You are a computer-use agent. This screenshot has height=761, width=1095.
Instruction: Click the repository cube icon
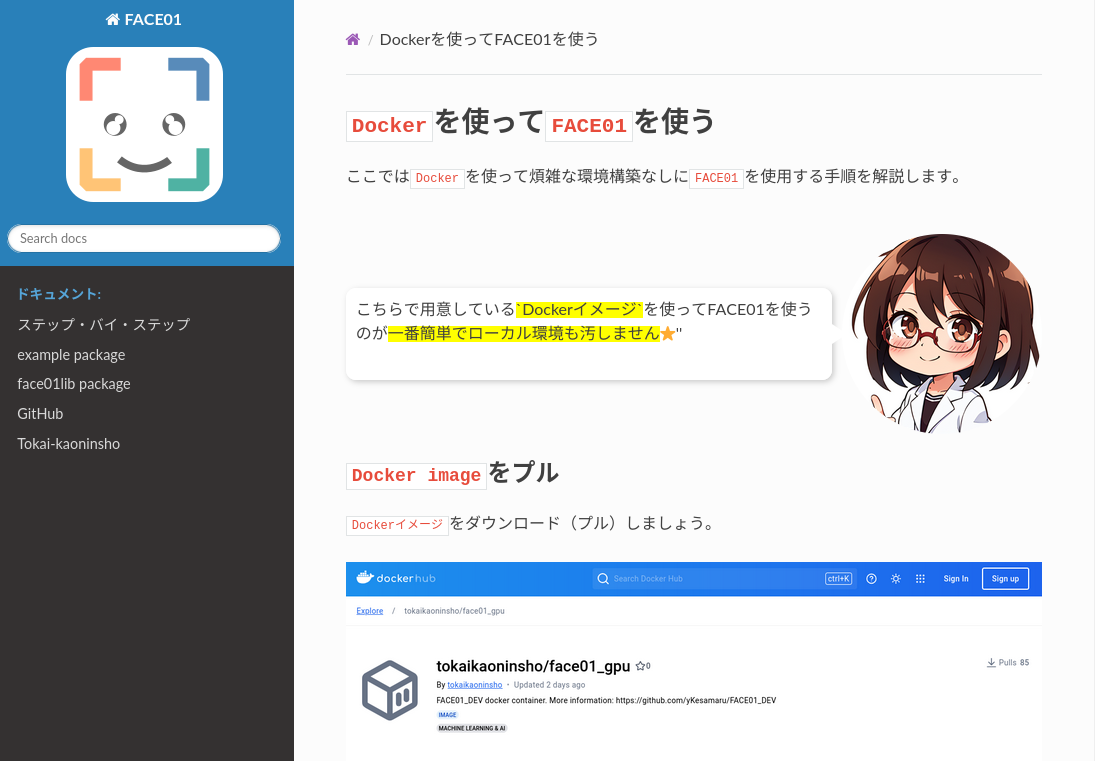tap(390, 690)
